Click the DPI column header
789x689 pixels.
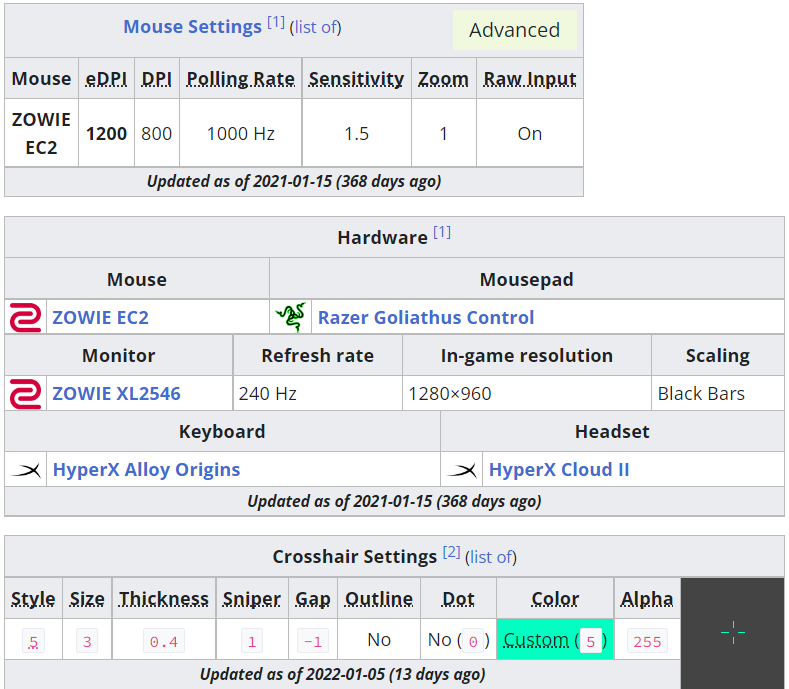156,79
